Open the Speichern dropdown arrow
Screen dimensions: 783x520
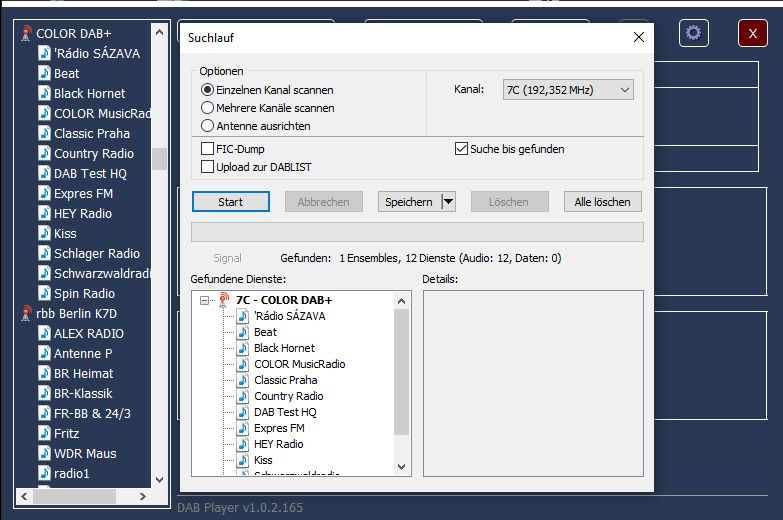tap(448, 202)
